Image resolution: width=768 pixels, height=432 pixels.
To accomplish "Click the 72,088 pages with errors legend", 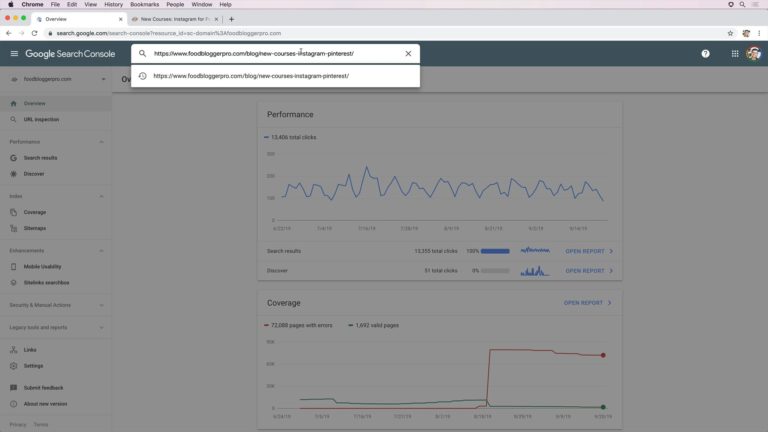I will point(298,325).
